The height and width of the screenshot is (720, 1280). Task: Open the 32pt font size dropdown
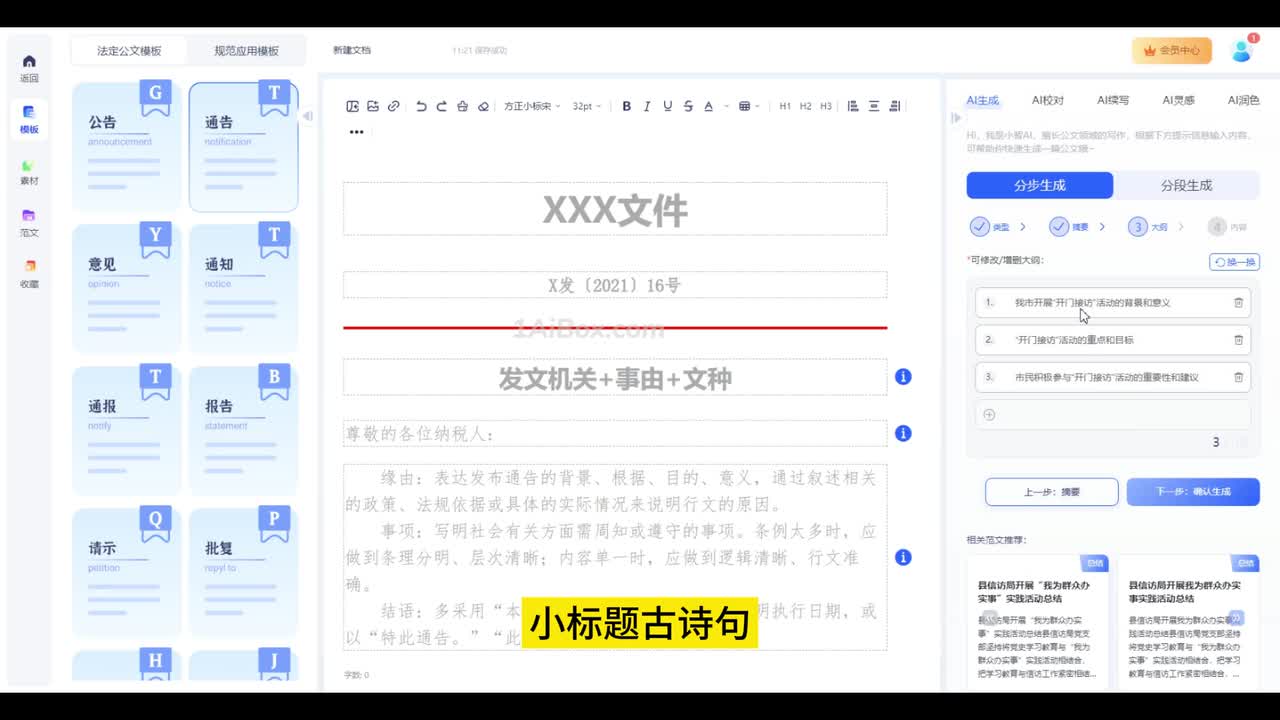[587, 106]
